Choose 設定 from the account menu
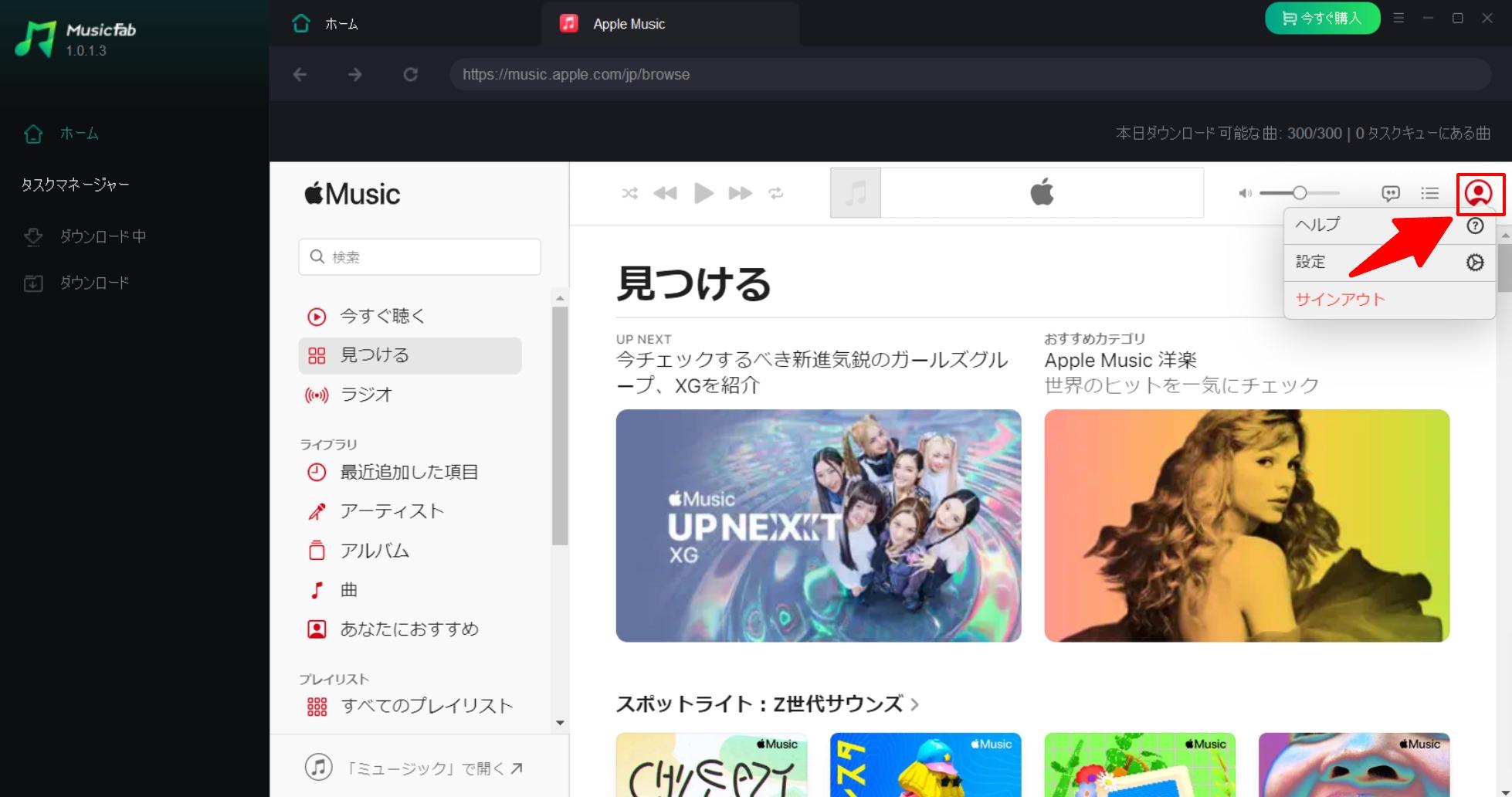This screenshot has width=1512, height=797. 1389,263
